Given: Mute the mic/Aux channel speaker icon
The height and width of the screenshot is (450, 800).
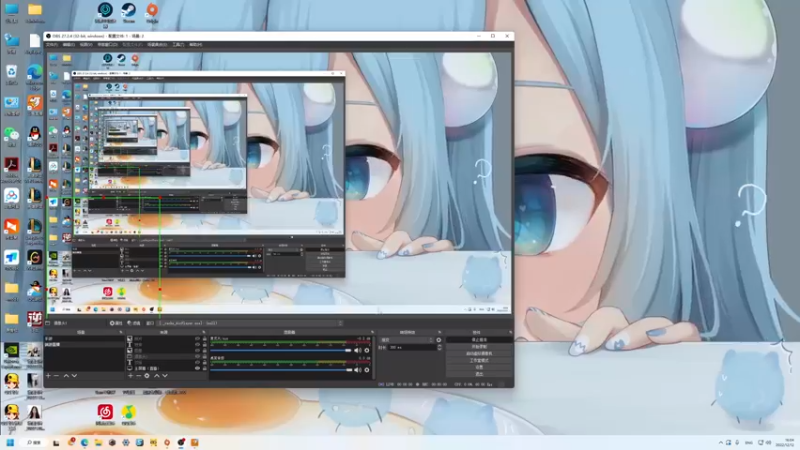Looking at the screenshot, I should tap(358, 351).
